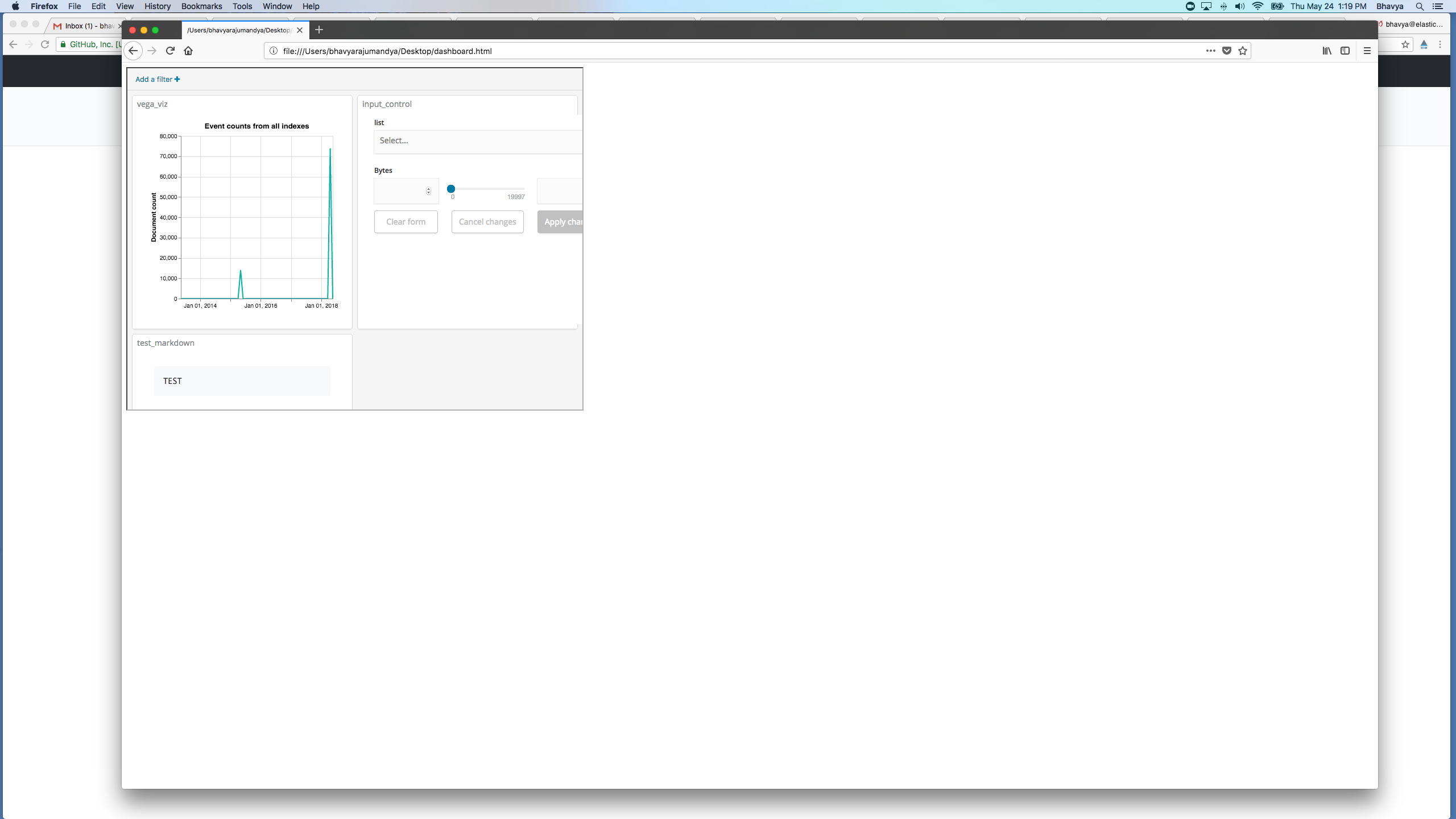Open the Select list dropdown in input_control
Screen dimensions: 1456x819
point(477,140)
